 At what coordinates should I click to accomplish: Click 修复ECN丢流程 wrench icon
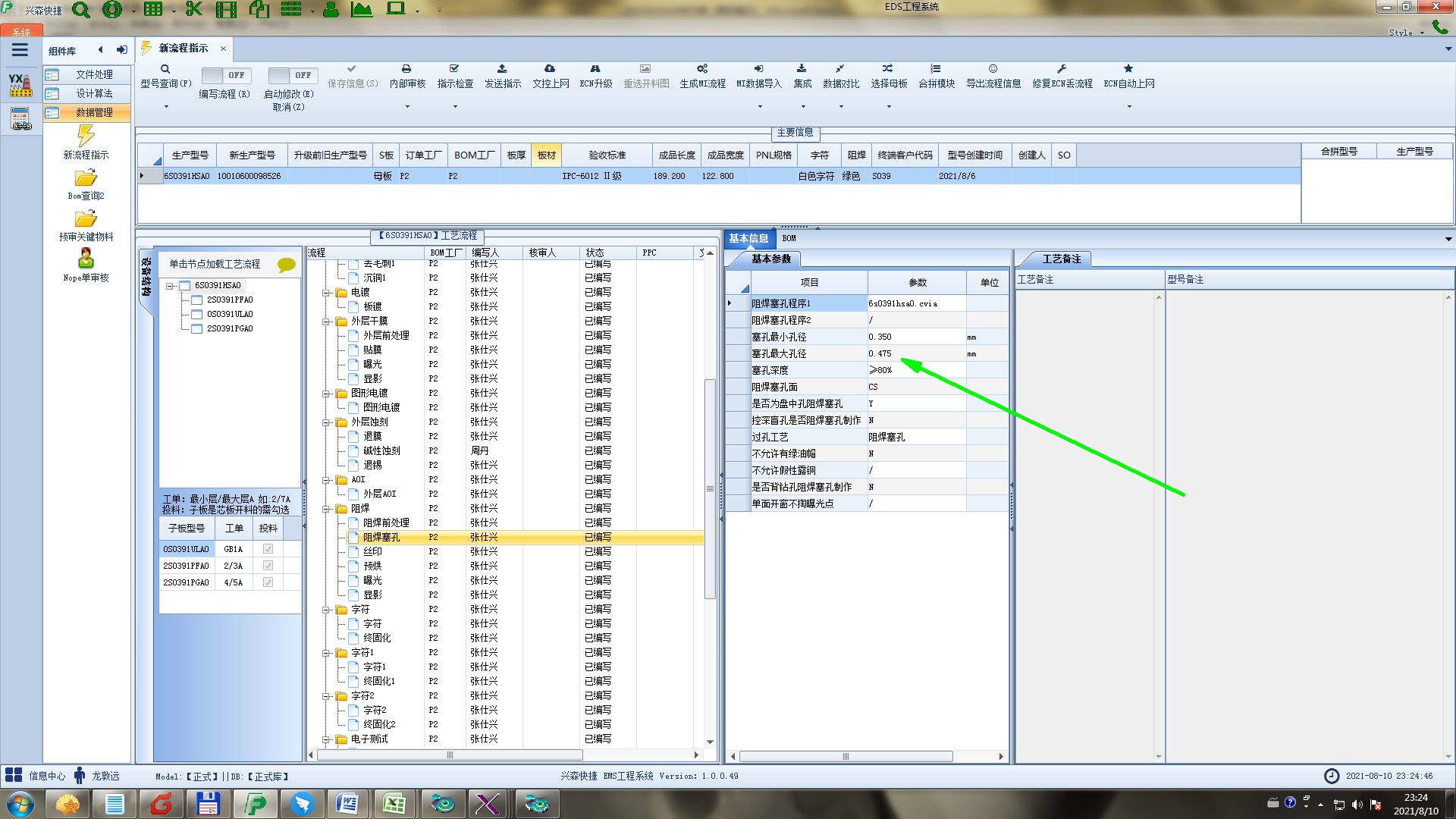pyautogui.click(x=1062, y=69)
